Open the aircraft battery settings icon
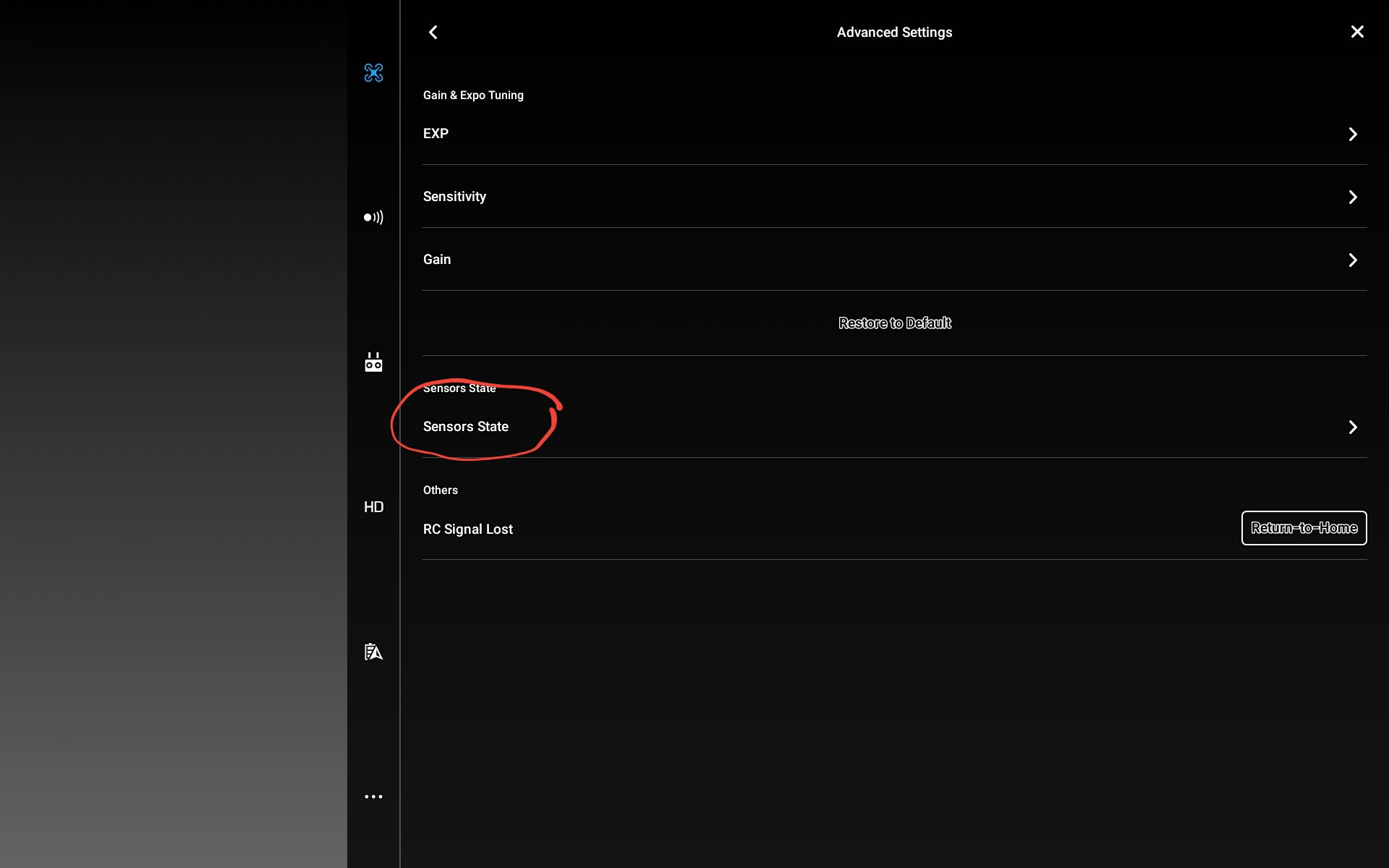1389x868 pixels. coord(373,652)
